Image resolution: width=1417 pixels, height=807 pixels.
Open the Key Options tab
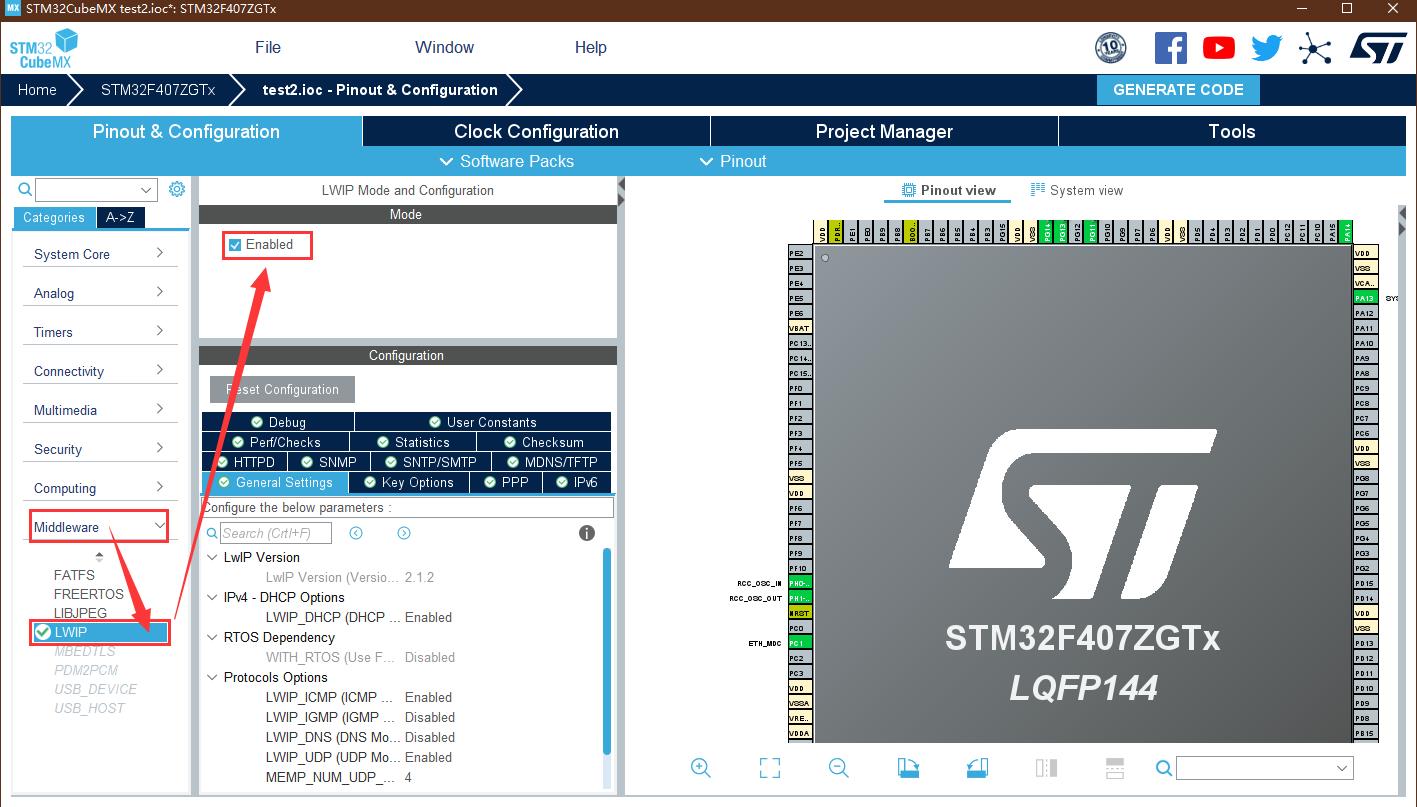pos(409,482)
